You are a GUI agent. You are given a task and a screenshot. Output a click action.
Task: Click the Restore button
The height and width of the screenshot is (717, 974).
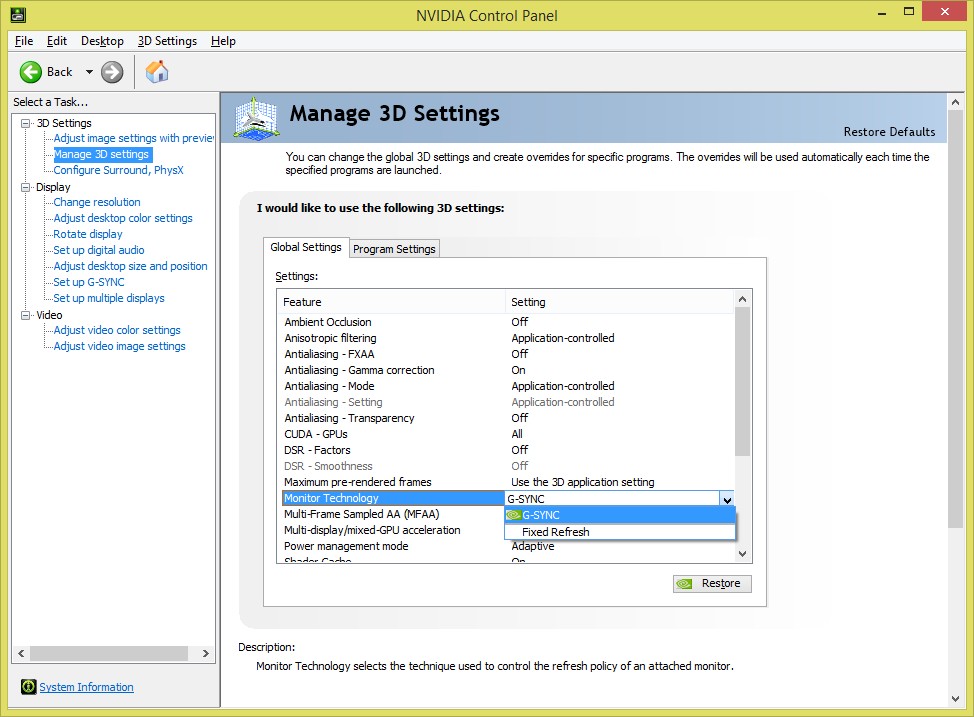[x=712, y=583]
